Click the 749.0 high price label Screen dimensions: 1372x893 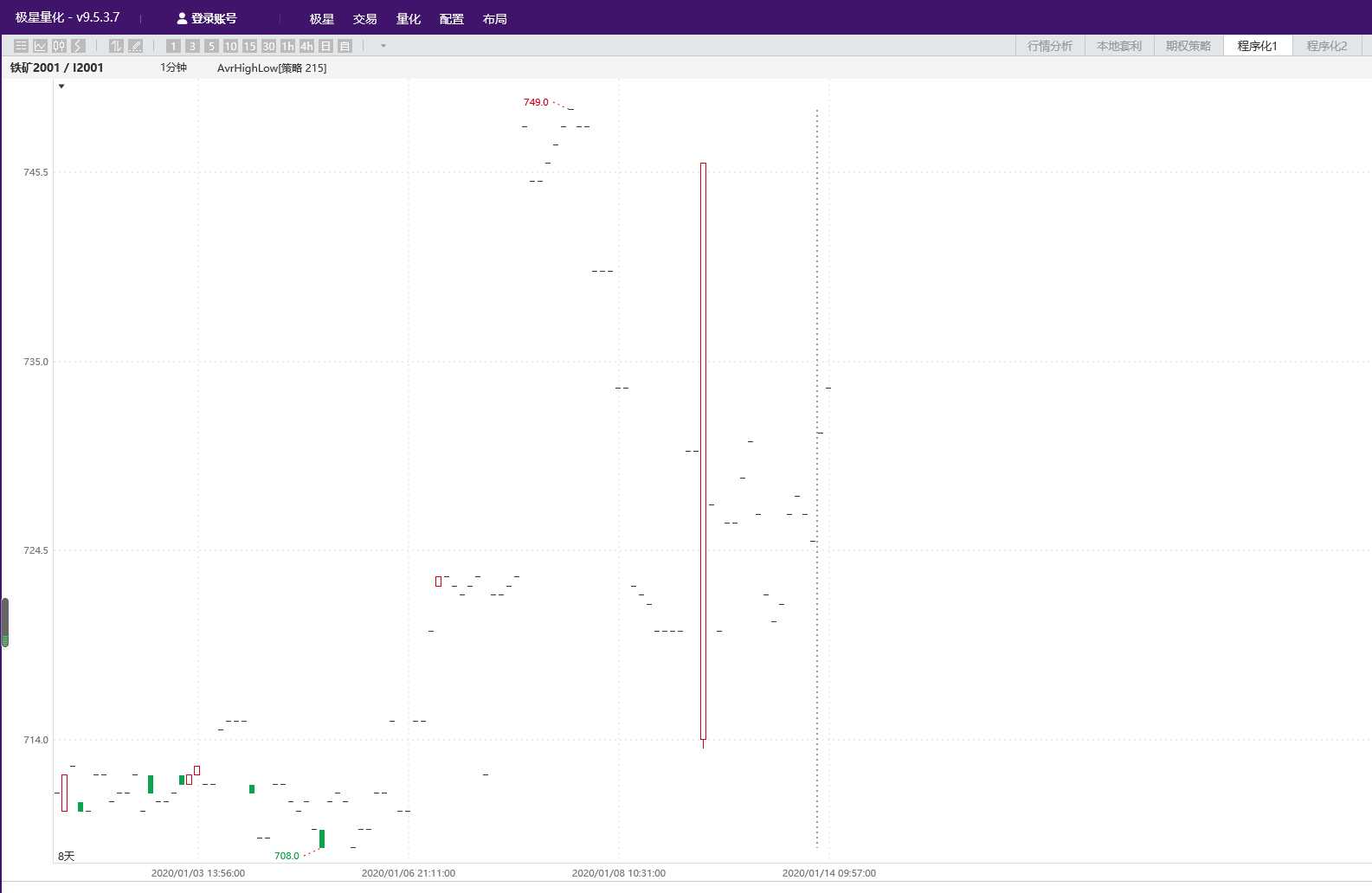[536, 102]
